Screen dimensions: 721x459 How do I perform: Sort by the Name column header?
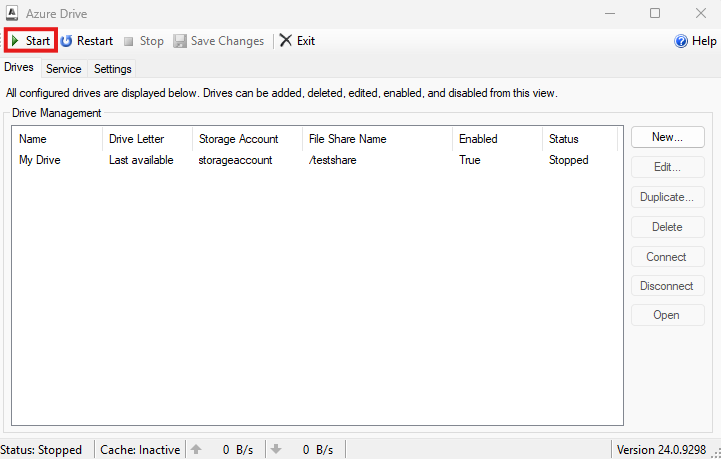(x=57, y=139)
